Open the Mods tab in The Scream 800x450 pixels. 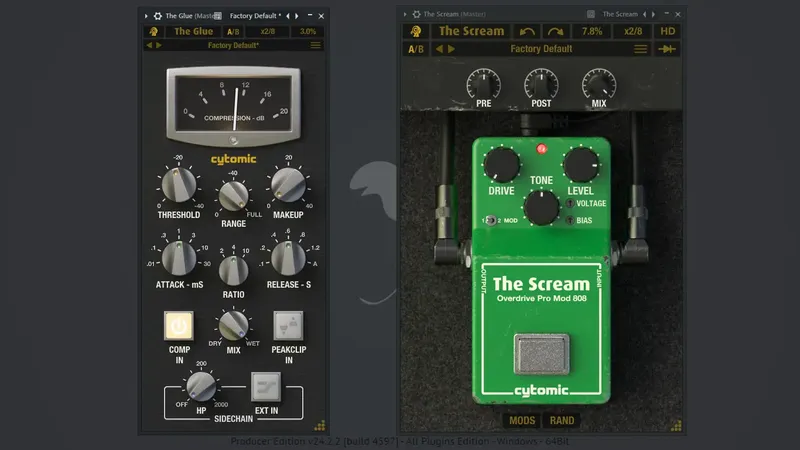(522, 420)
